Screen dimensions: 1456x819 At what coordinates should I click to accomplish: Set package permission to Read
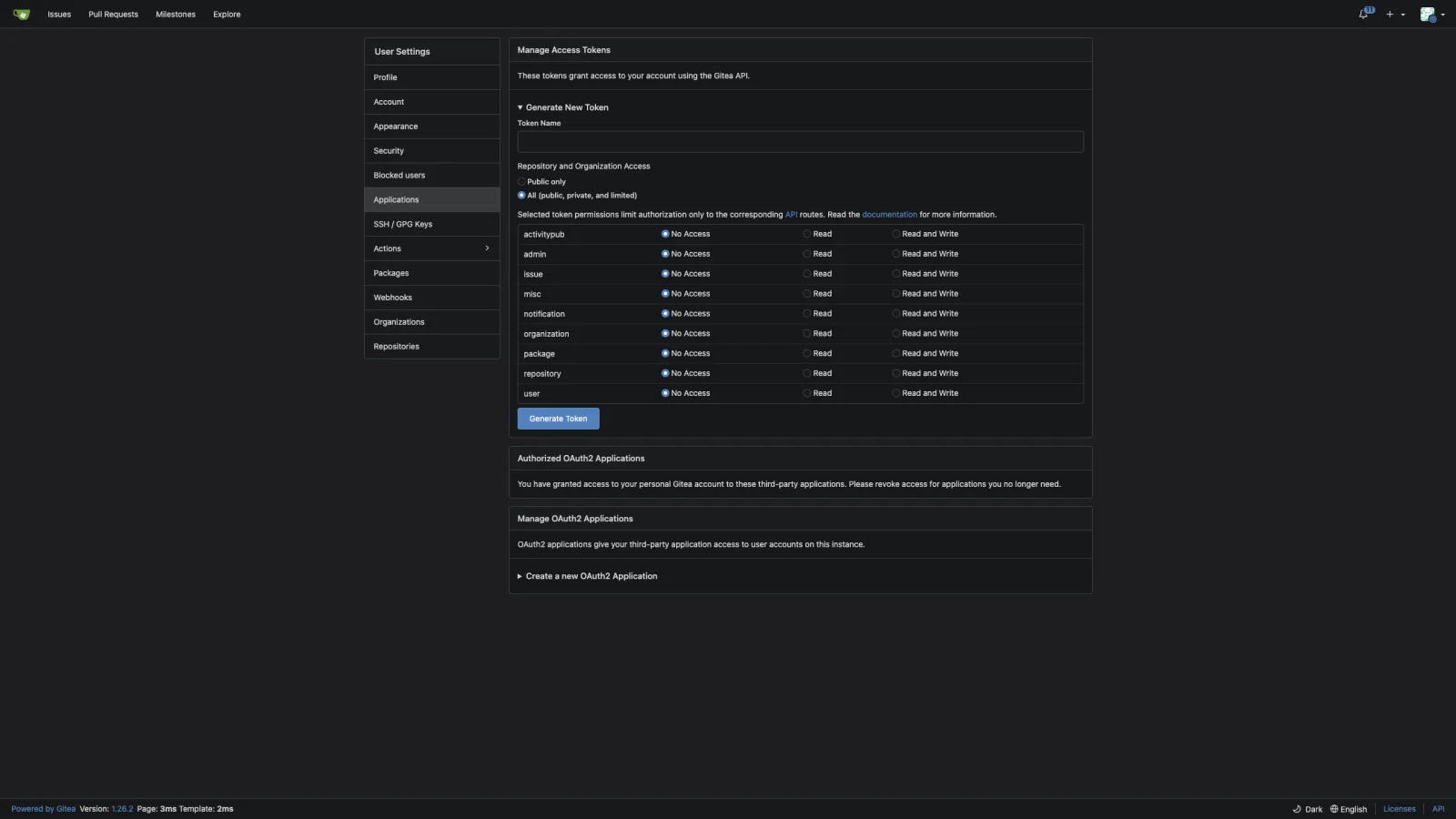807,354
